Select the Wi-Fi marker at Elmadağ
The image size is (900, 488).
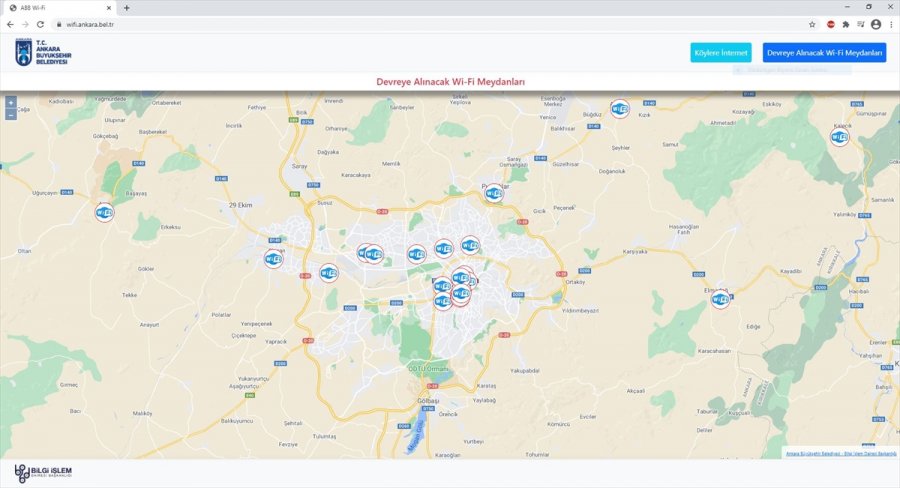pos(720,299)
